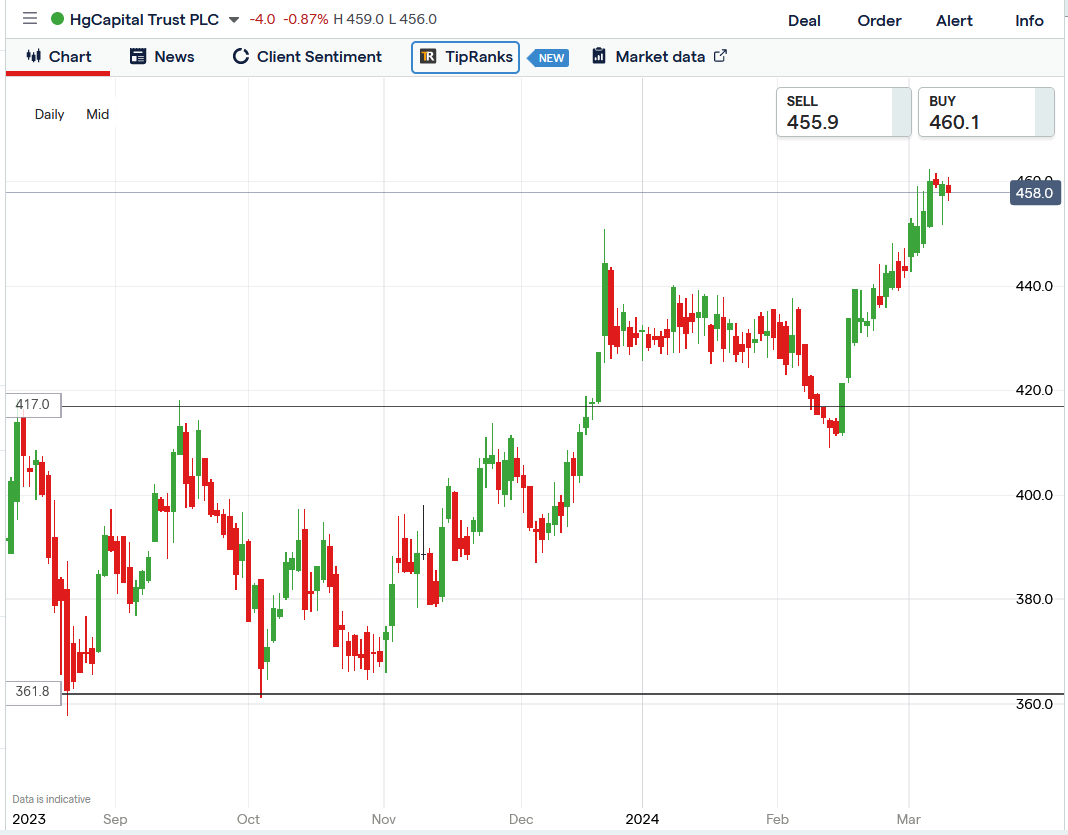Expand the HgCapital Trust PLC dropdown arrow
Image resolution: width=1068 pixels, height=835 pixels.
click(x=234, y=20)
